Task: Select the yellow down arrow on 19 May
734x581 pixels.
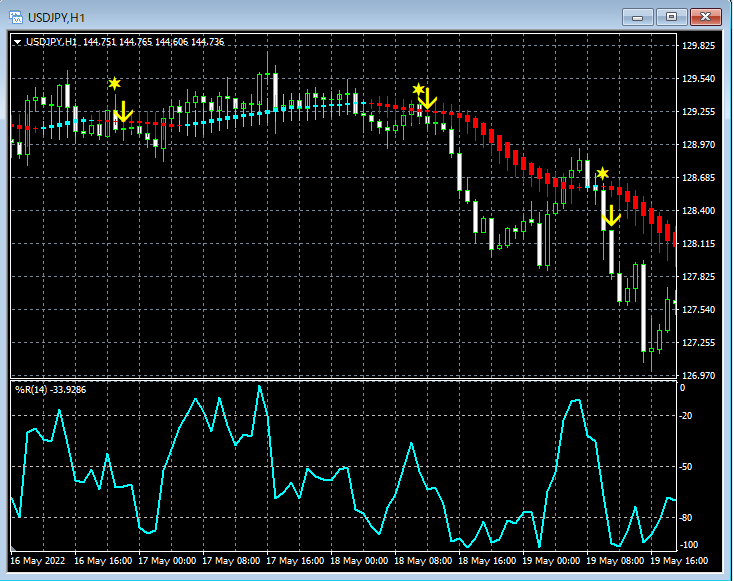Action: (611, 216)
